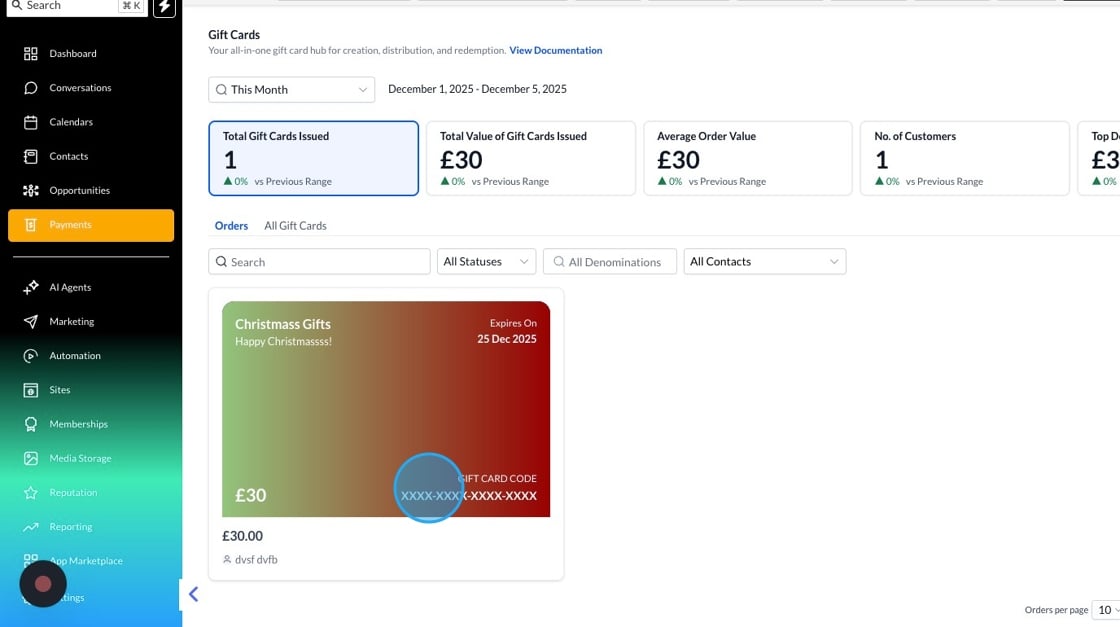
Task: Select the Orders tab
Action: 231,226
